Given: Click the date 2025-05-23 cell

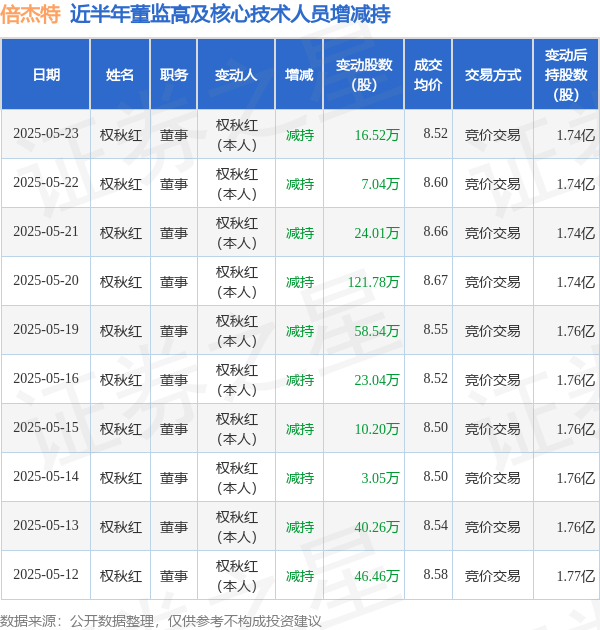Looking at the screenshot, I should (46, 133).
